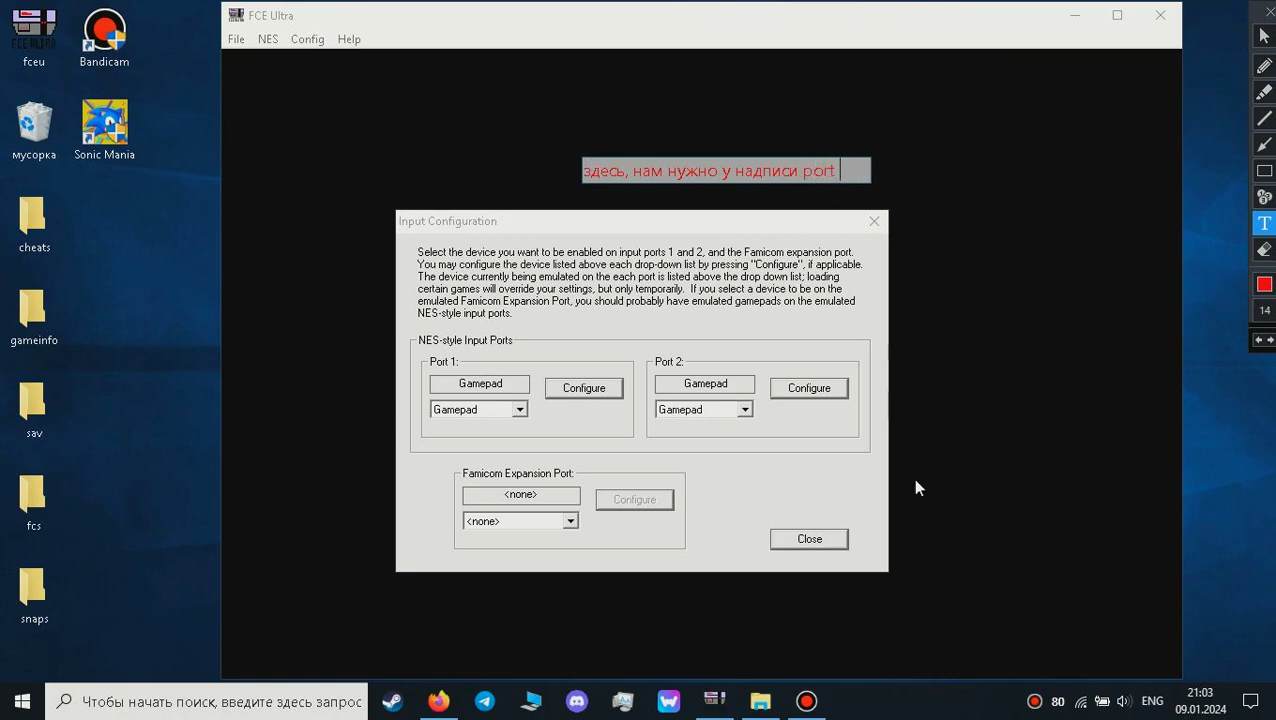
Task: Open the NES menu
Action: pos(268,39)
